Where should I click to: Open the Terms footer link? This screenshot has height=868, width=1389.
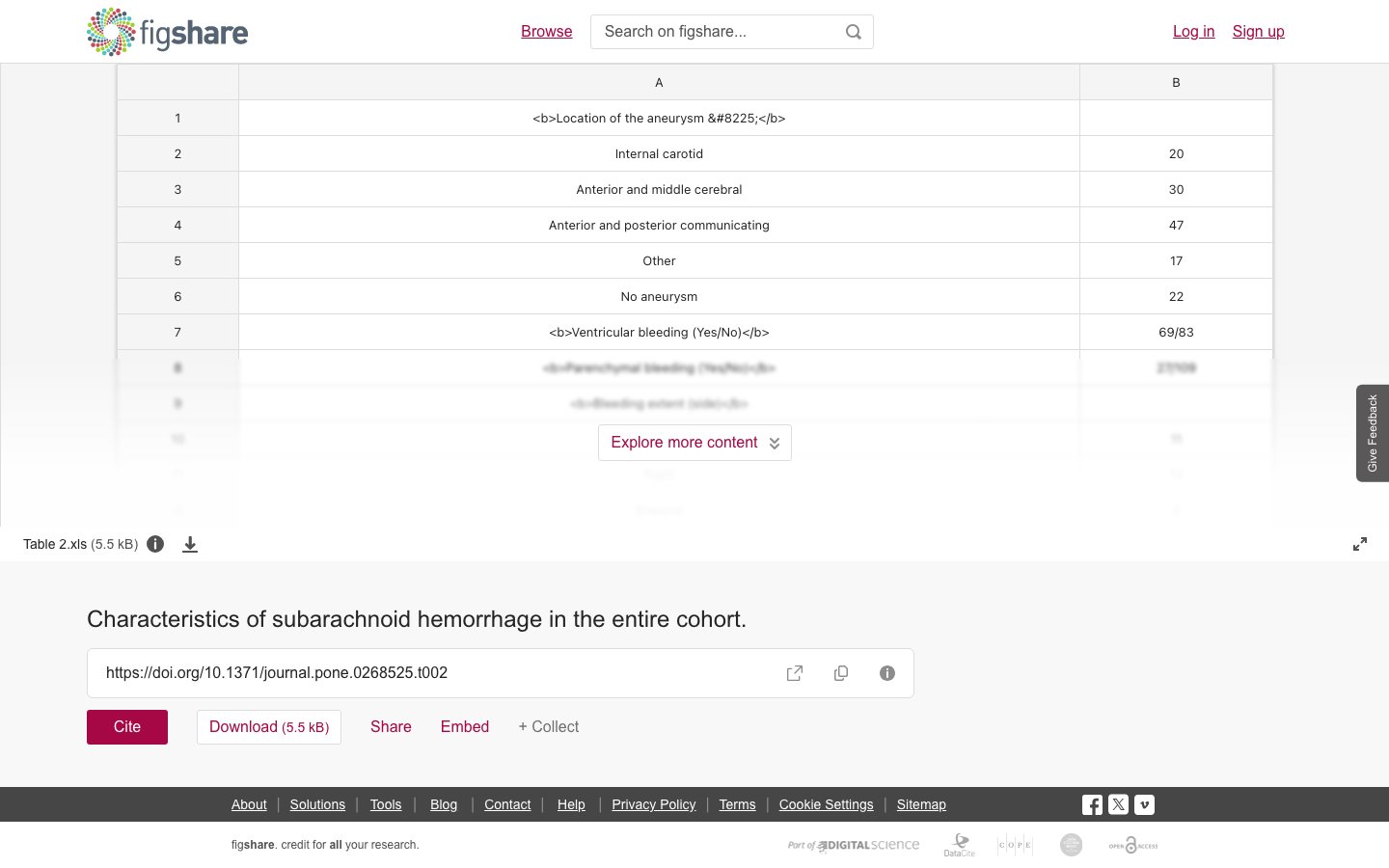coord(737,804)
